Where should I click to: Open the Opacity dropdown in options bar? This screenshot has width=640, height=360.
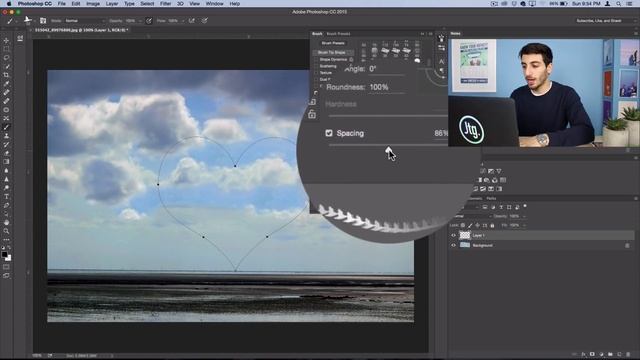[140, 21]
